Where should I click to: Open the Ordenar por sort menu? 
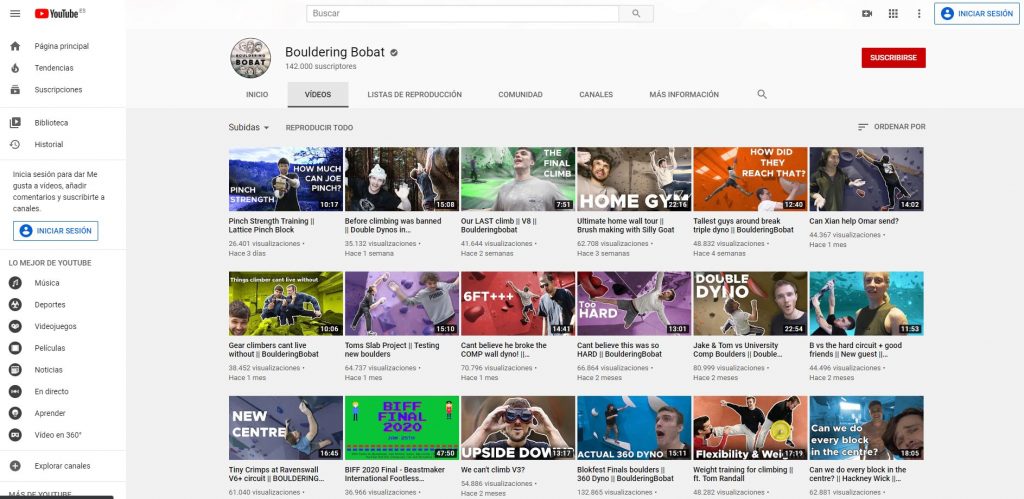click(891, 127)
